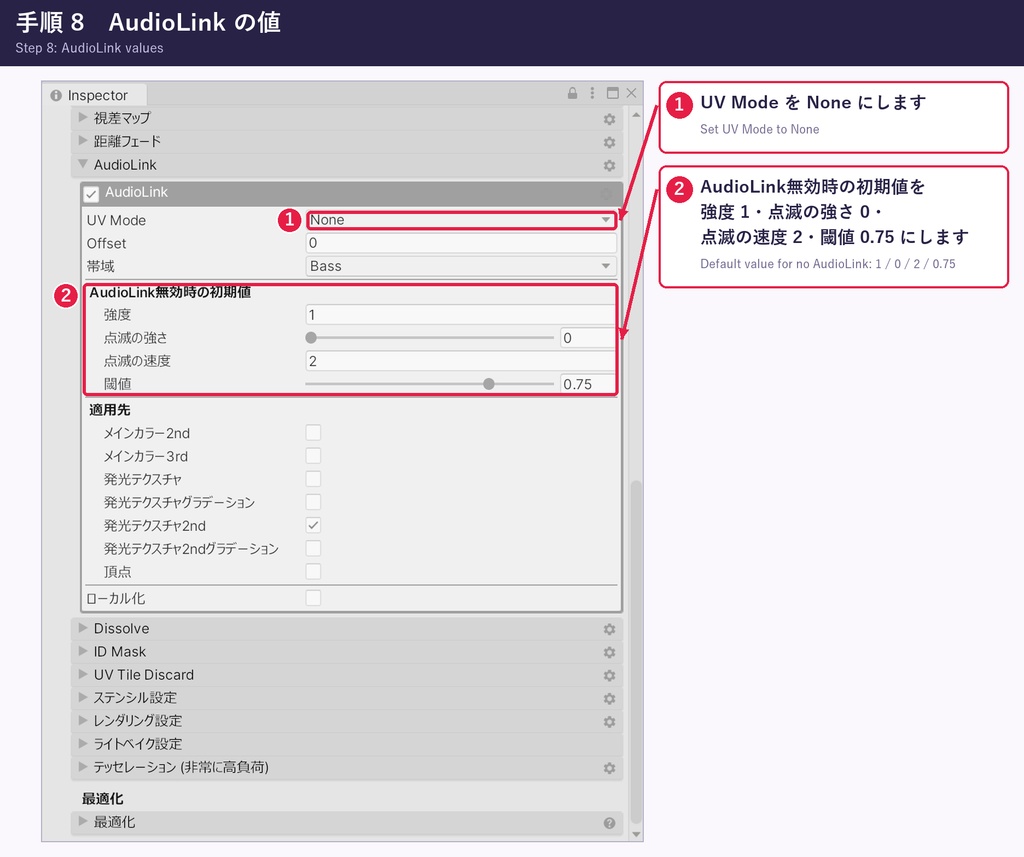This screenshot has width=1024, height=857.
Task: Click the 強度 value field
Action: (x=460, y=315)
